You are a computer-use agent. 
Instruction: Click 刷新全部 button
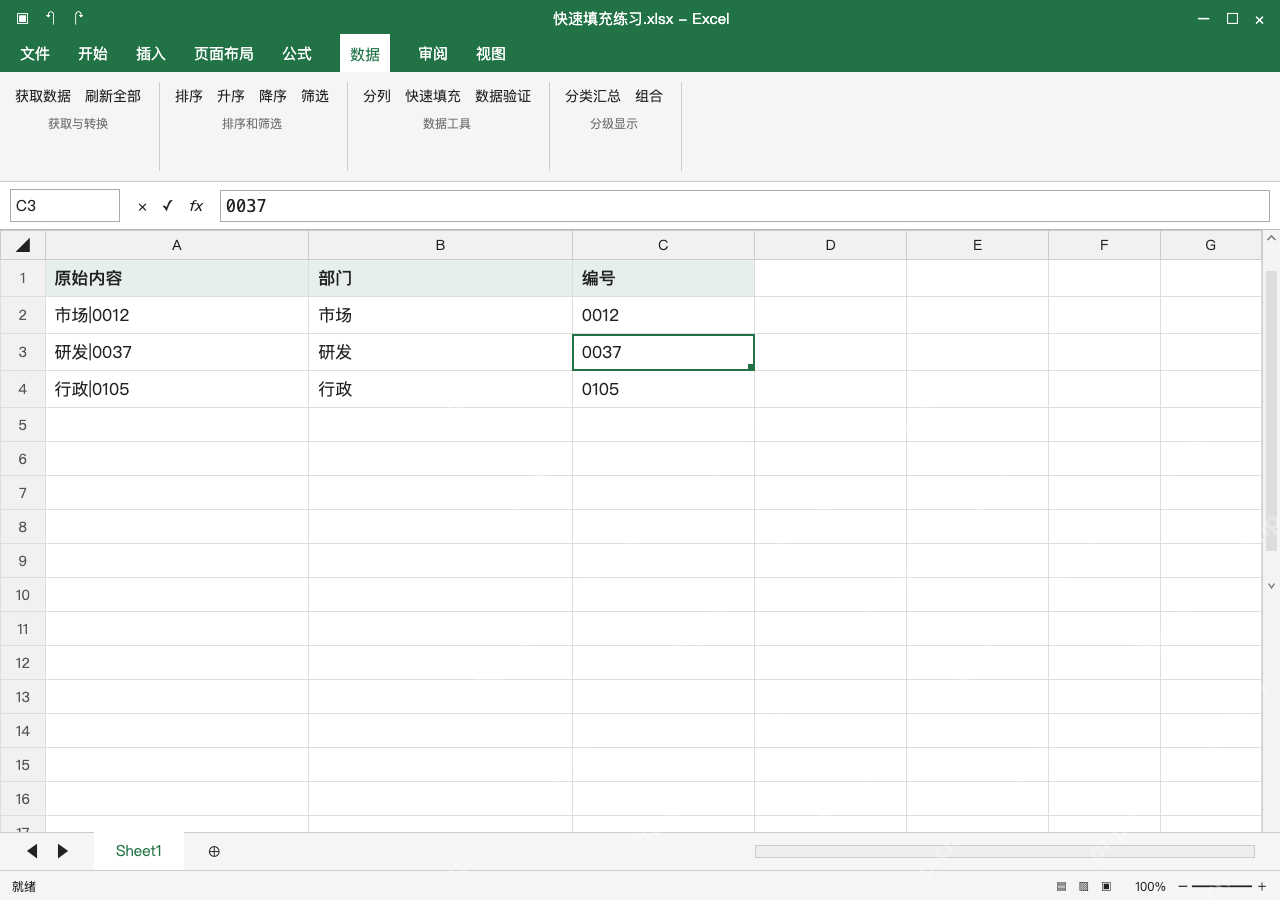pos(113,96)
